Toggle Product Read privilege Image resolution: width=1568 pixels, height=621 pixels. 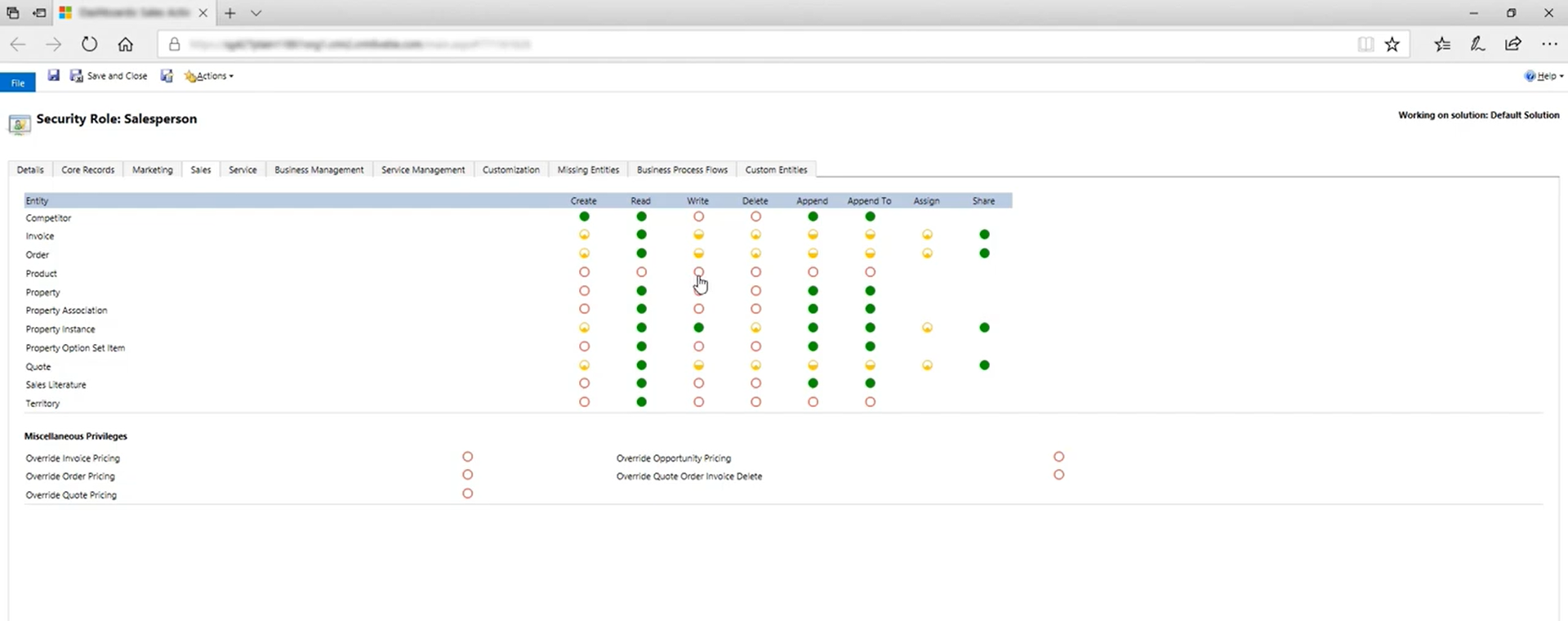point(641,272)
